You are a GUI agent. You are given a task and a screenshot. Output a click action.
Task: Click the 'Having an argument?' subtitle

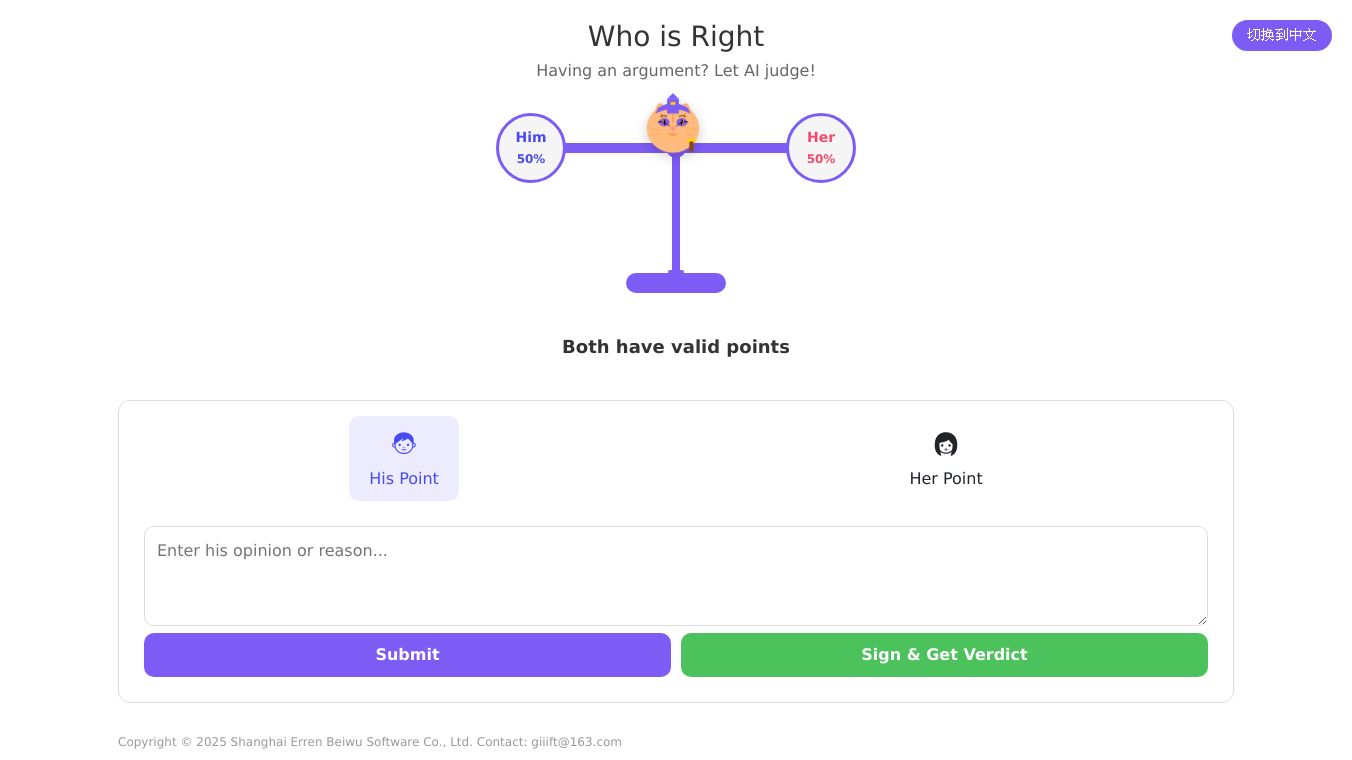pyautogui.click(x=676, y=71)
